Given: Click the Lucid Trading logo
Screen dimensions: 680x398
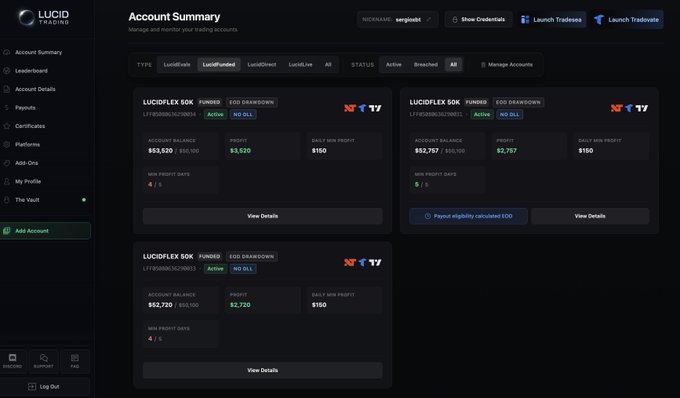Looking at the screenshot, I should [44, 17].
